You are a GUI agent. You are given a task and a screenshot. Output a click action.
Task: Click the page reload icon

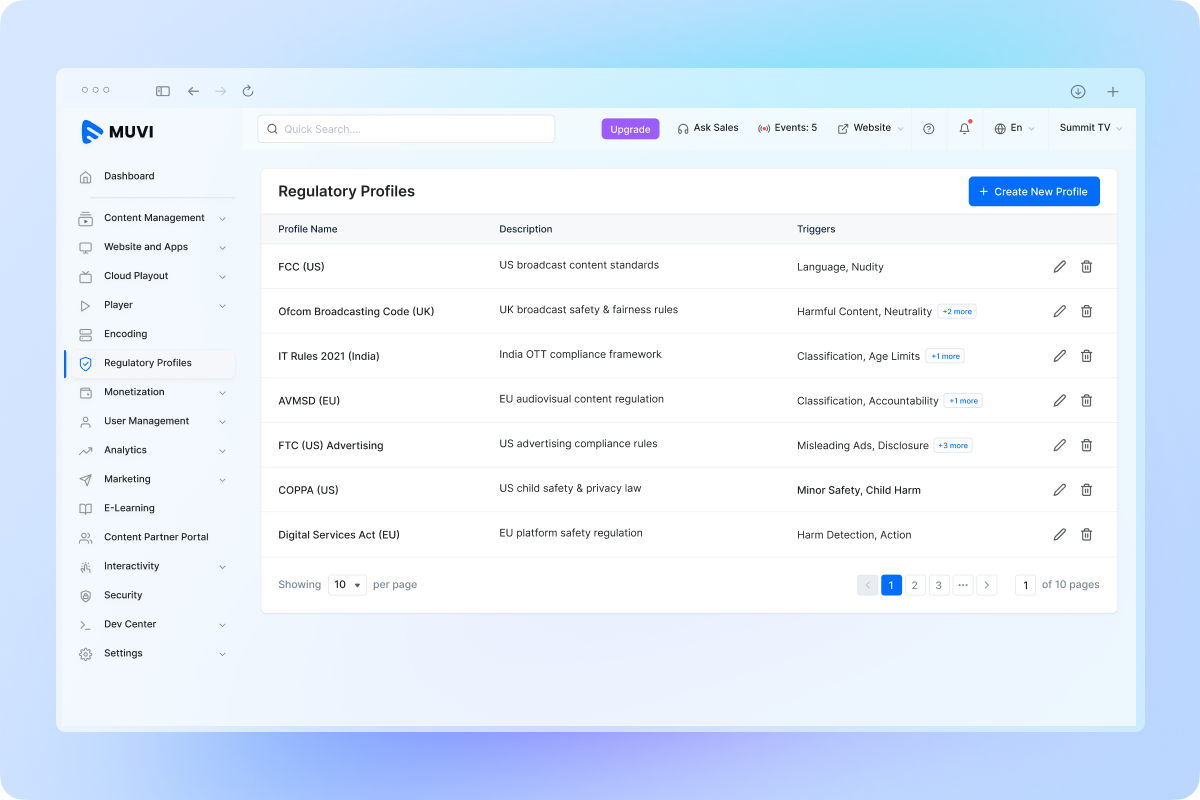[x=248, y=91]
